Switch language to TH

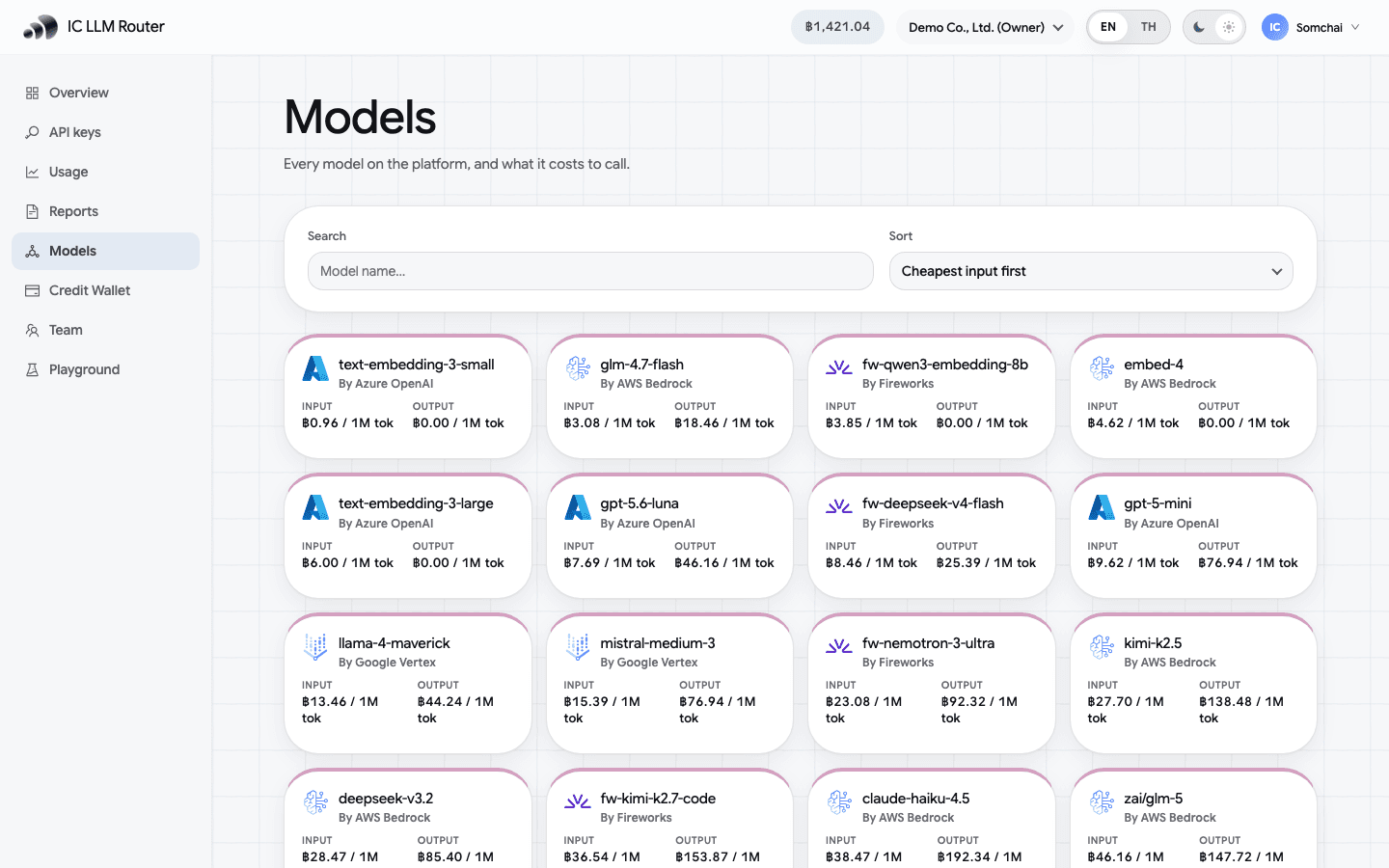pyautogui.click(x=1148, y=27)
